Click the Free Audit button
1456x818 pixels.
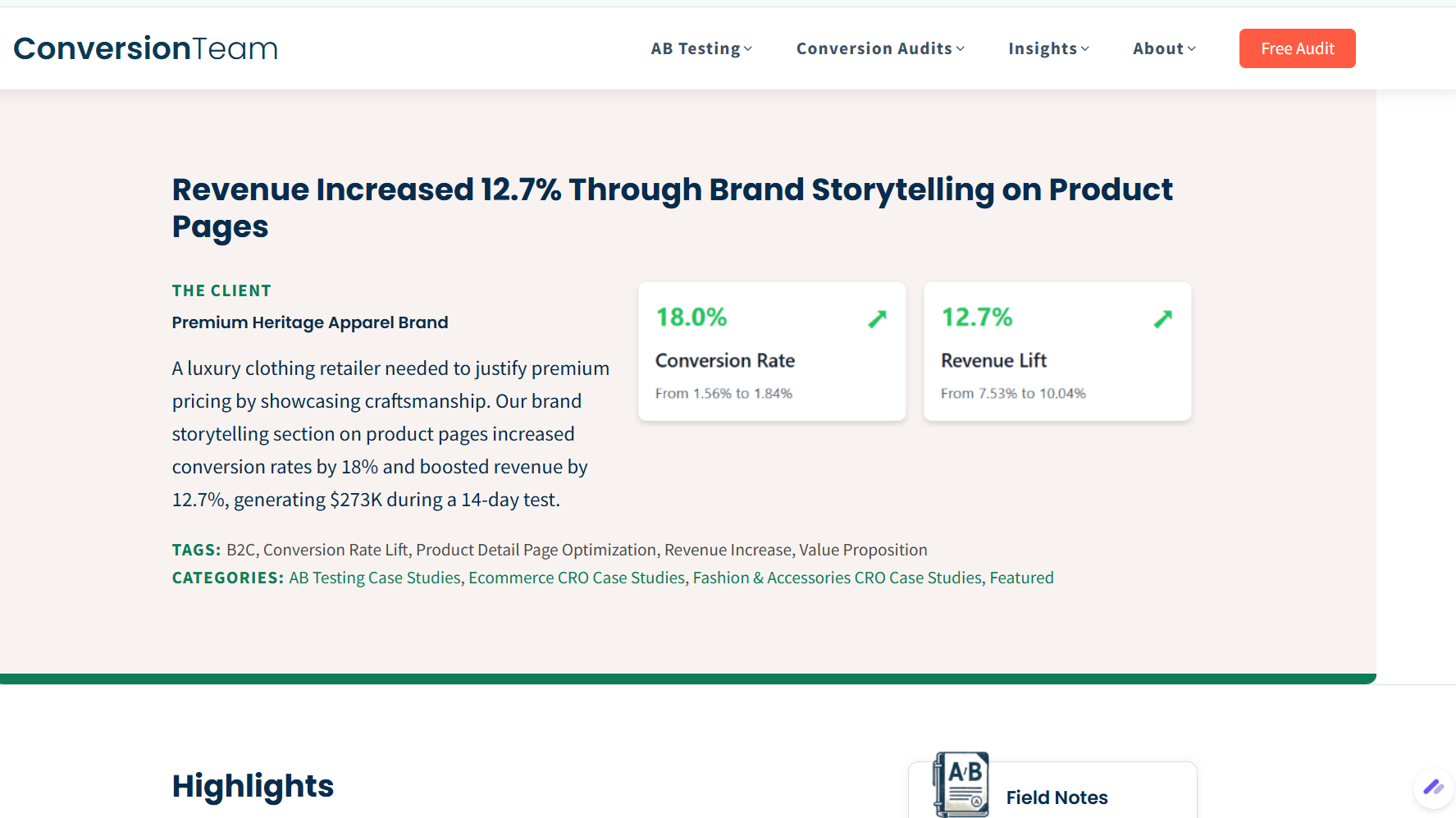tap(1297, 48)
